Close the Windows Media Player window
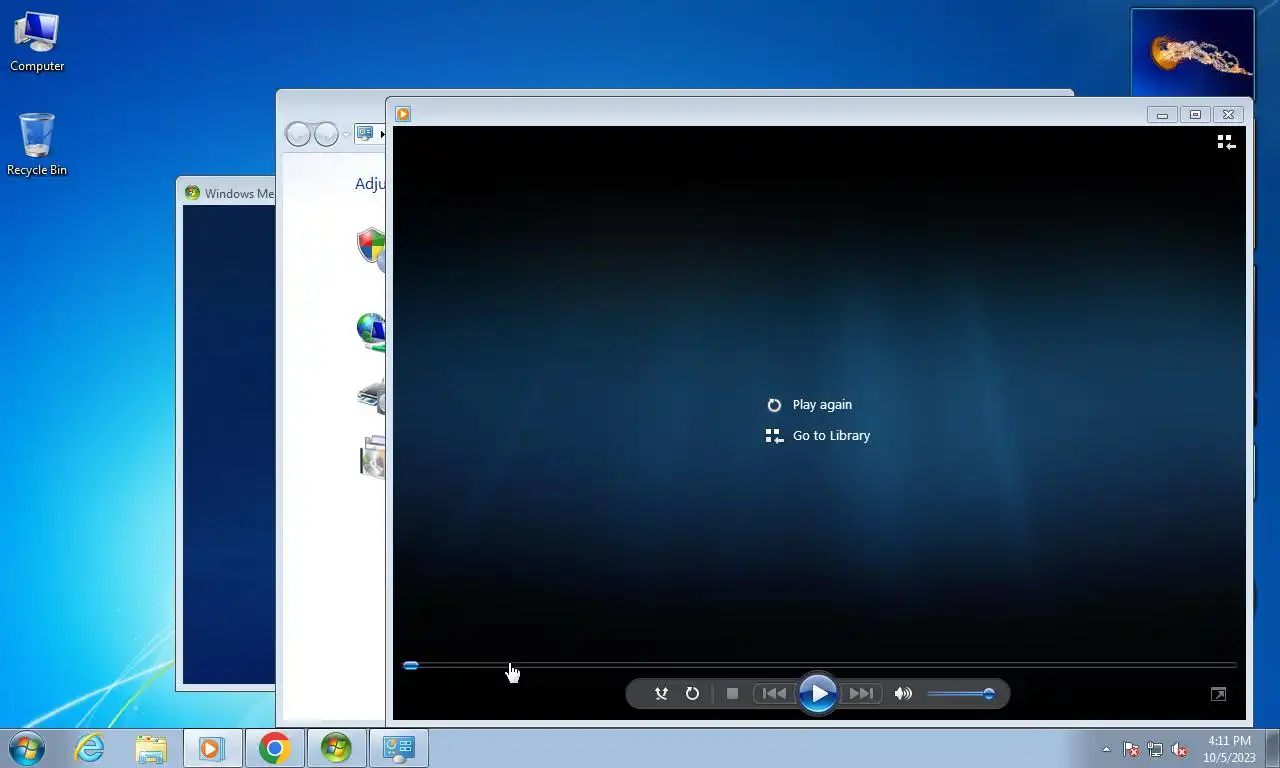 (1229, 114)
